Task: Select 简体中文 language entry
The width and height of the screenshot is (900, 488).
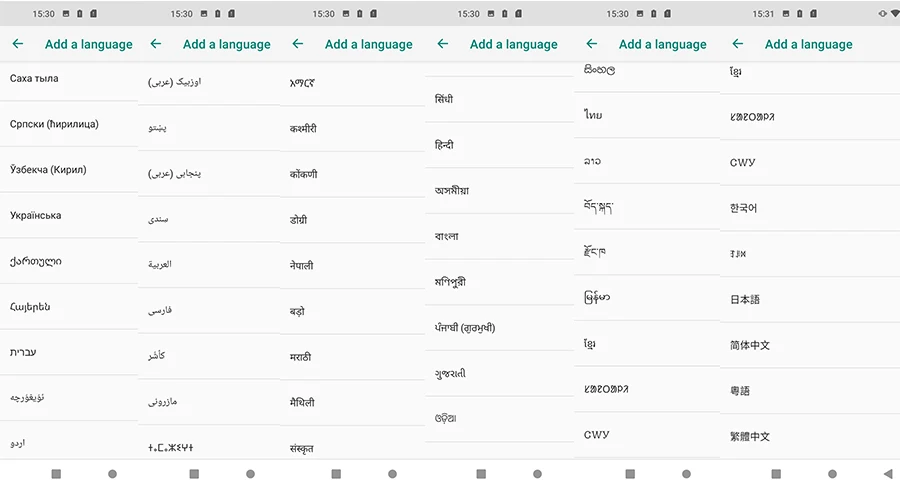Action: coord(810,345)
